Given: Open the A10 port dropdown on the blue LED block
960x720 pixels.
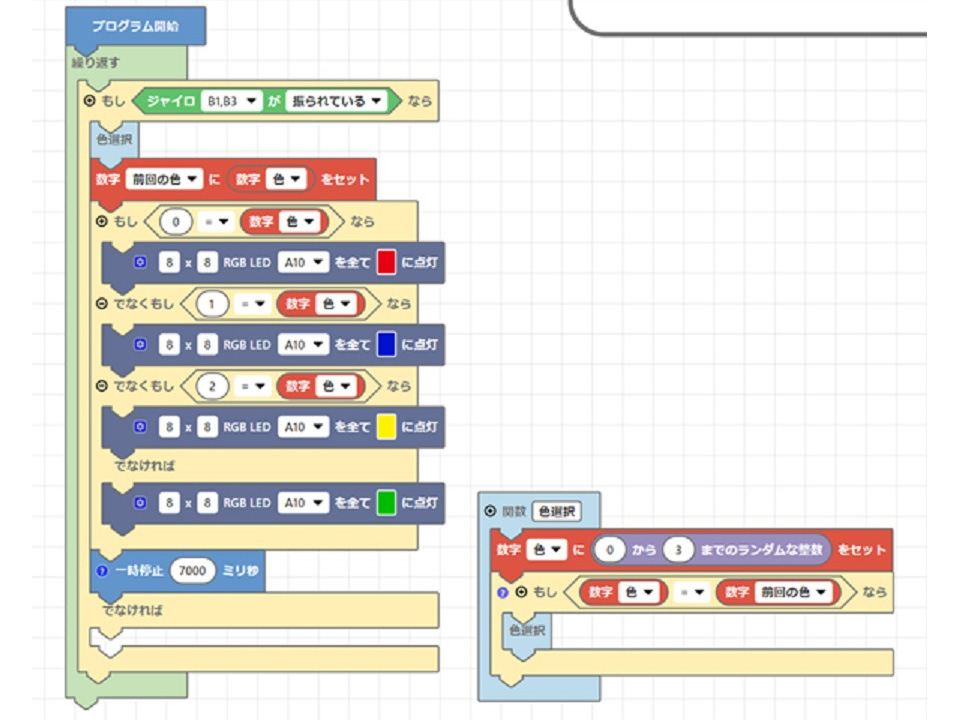Looking at the screenshot, I should pos(303,345).
